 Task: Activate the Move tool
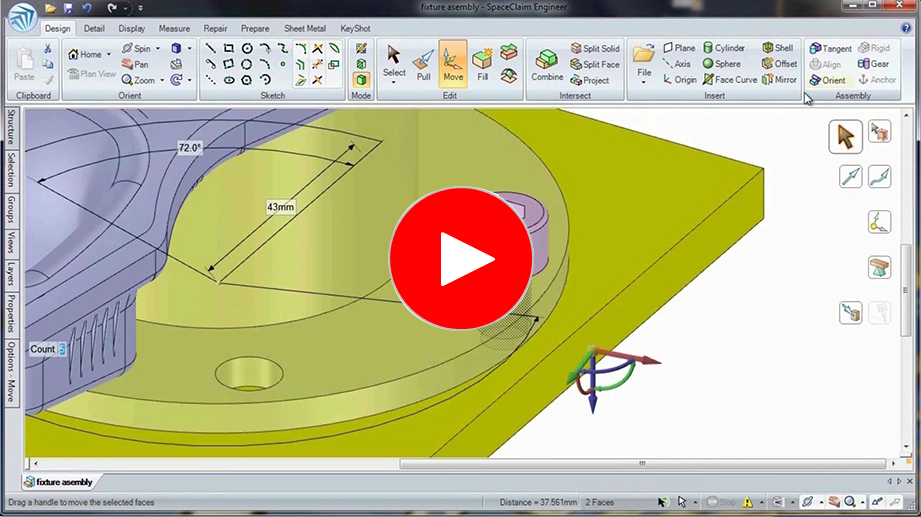(453, 64)
